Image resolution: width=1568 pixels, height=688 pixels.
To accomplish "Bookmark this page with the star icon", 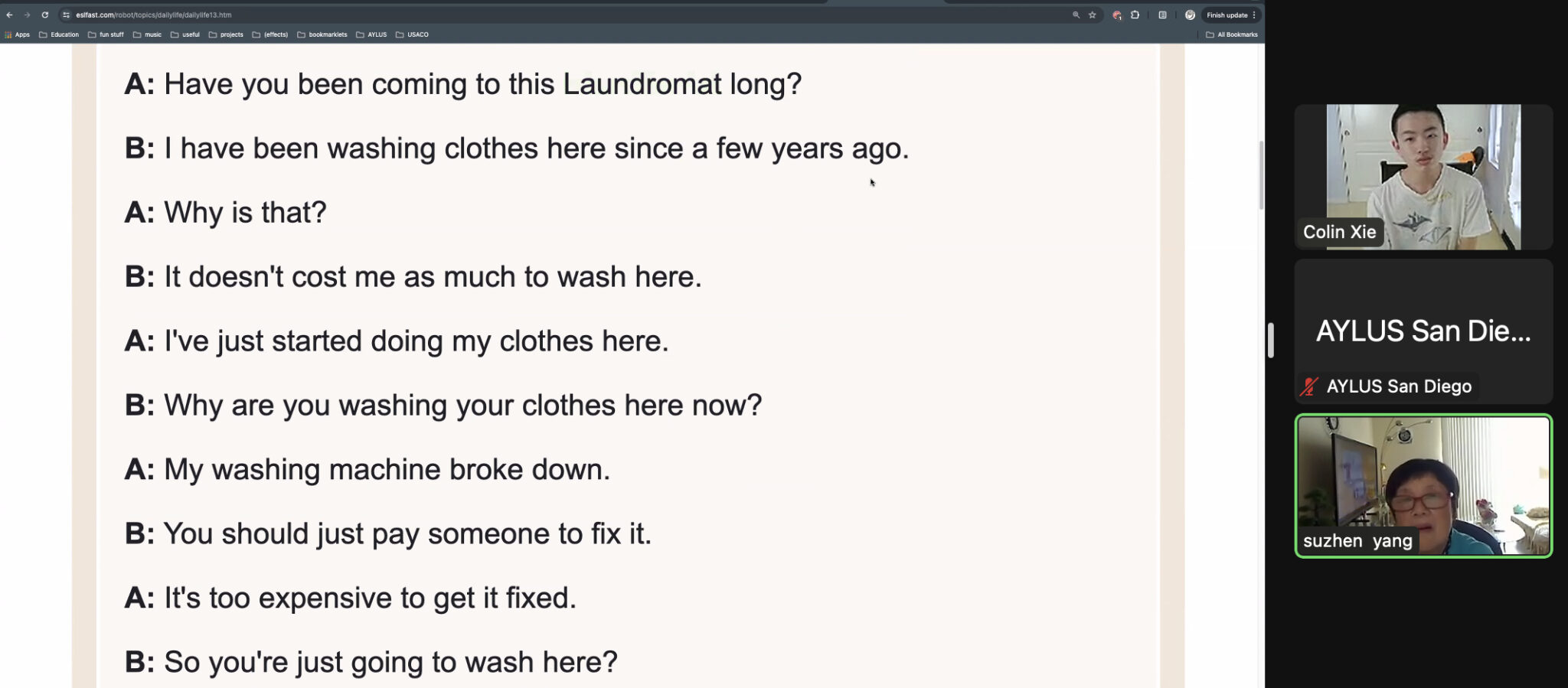I will 1093,15.
